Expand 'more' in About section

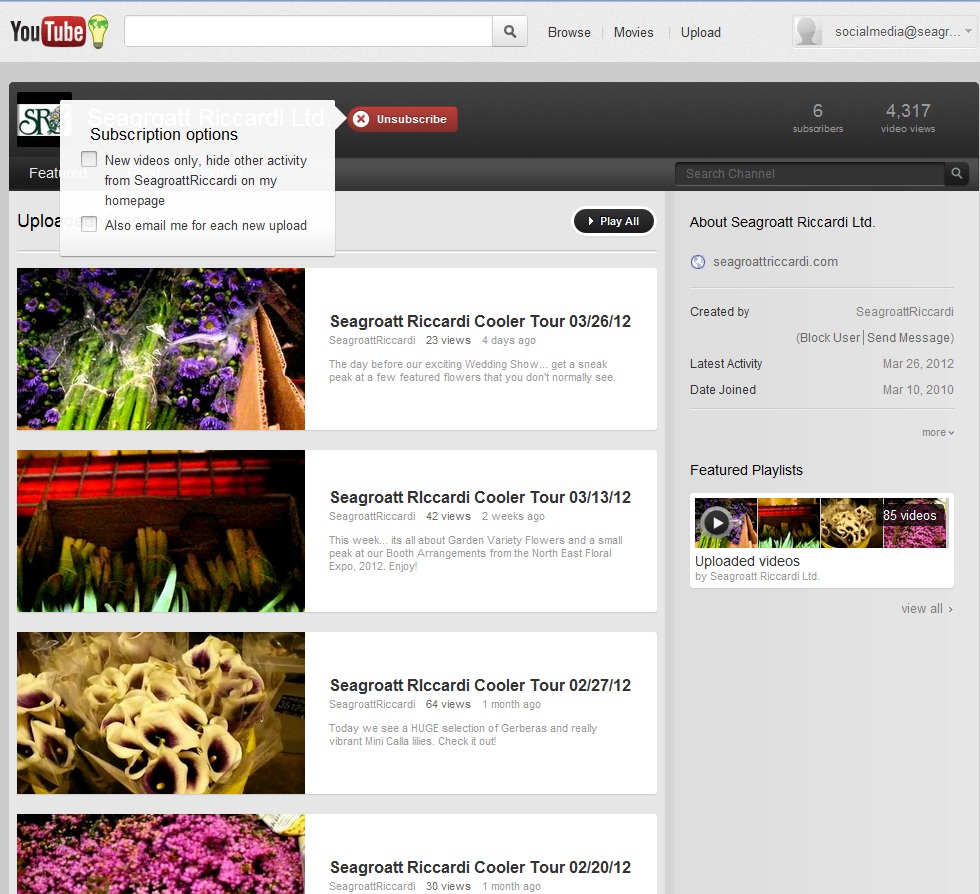click(938, 432)
